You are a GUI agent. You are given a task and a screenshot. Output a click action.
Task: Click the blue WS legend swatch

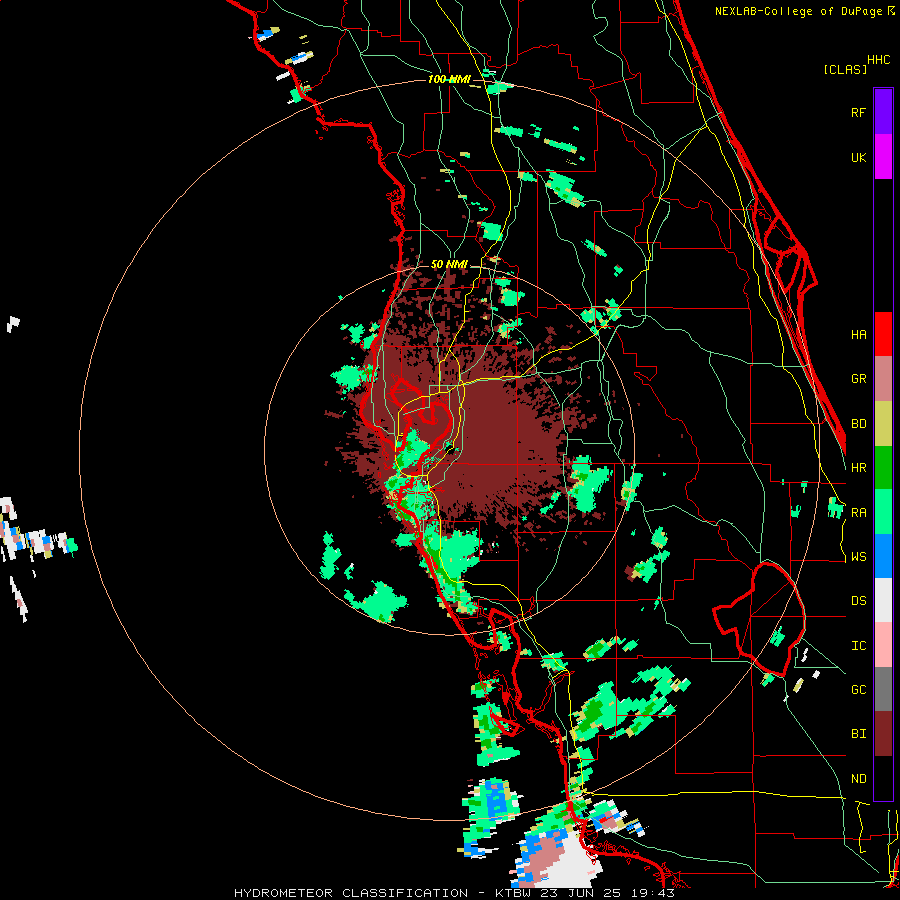(883, 556)
